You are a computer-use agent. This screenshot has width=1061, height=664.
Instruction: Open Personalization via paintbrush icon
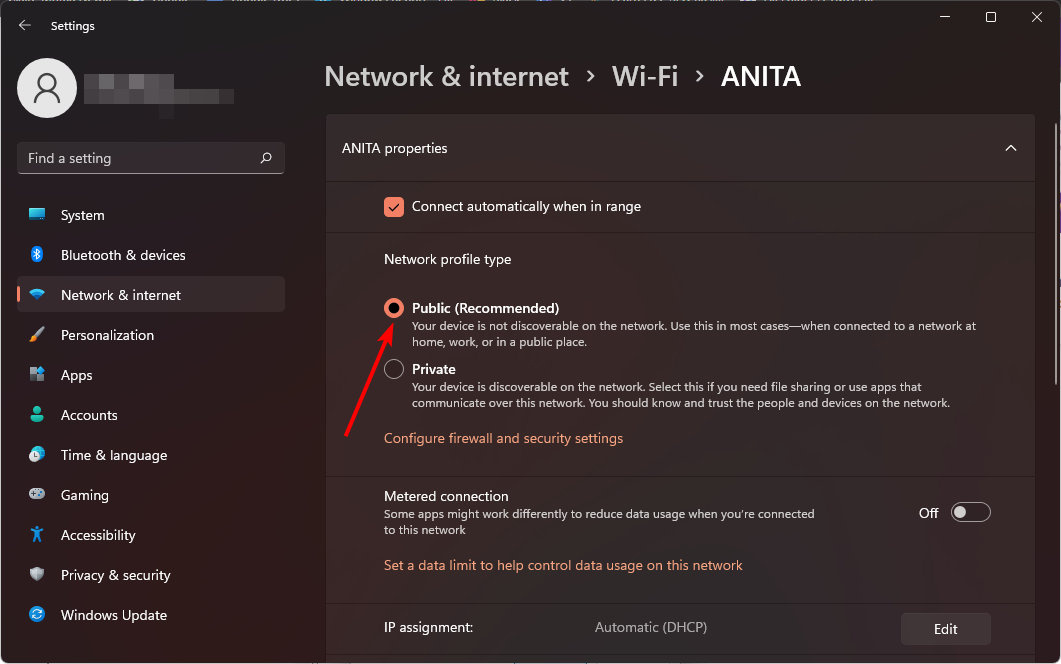point(37,335)
